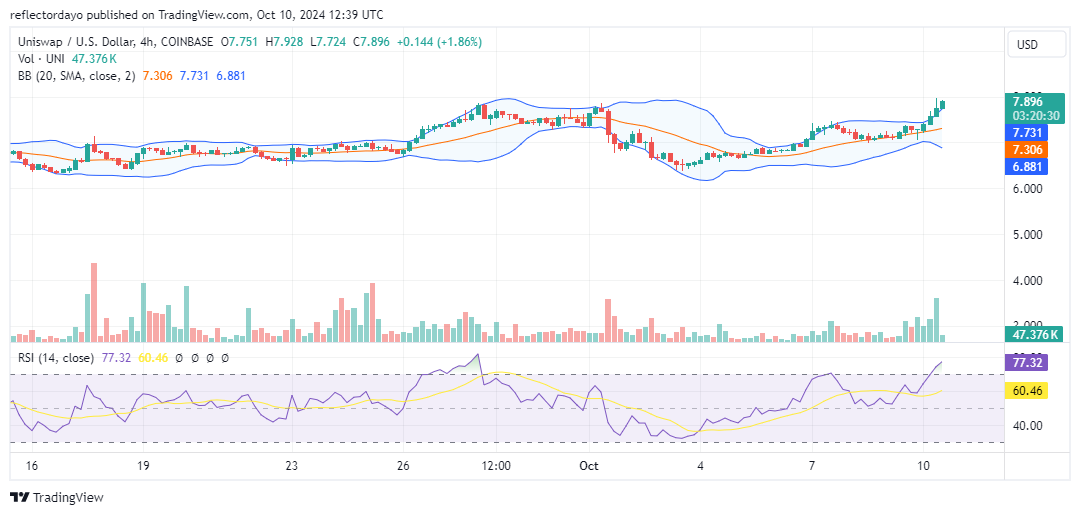Viewport: 1080px width, 515px height.
Task: Click the 6.000 price axis label
Action: 1027,189
